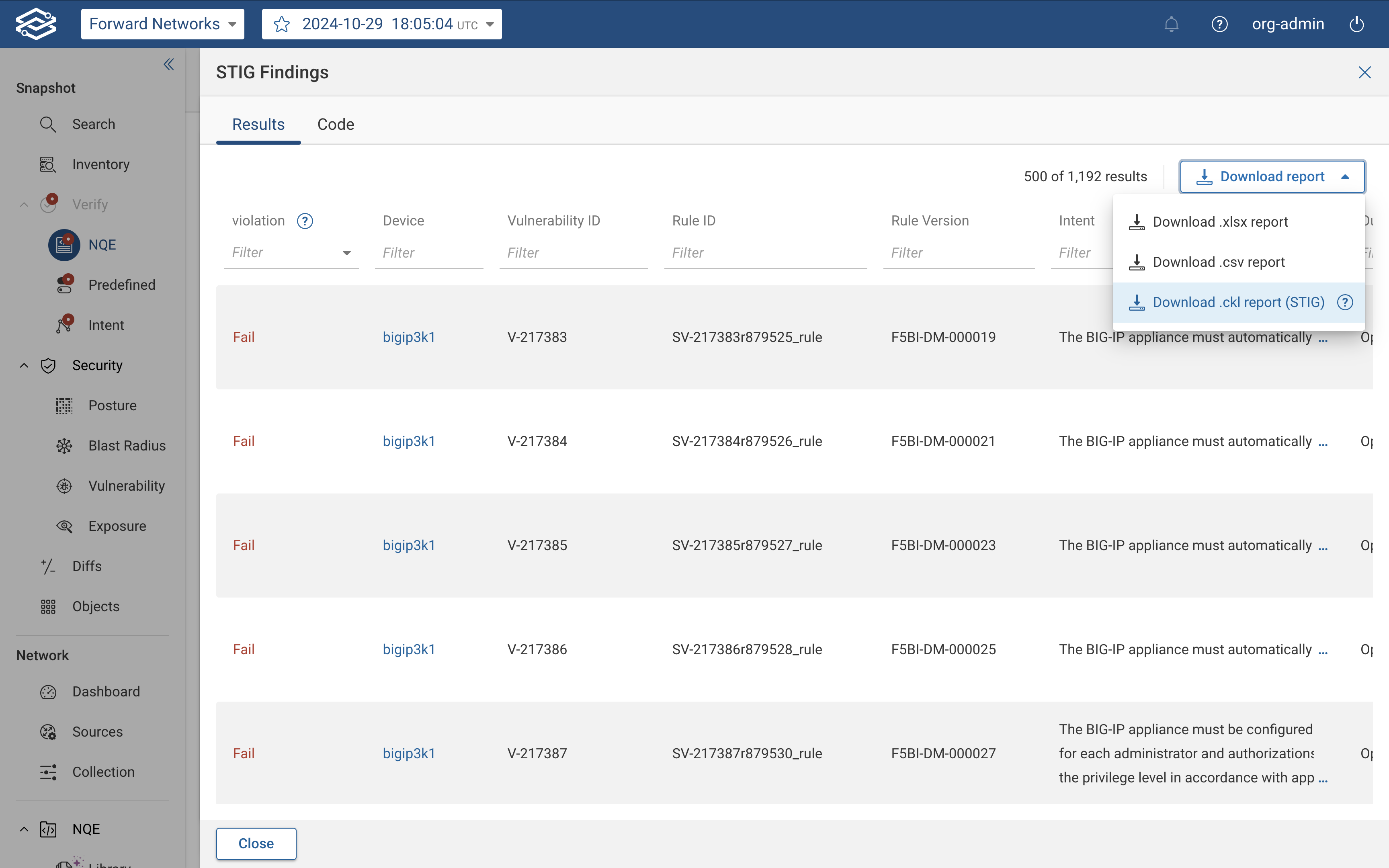This screenshot has height=868, width=1389.
Task: Select cell SV-217383r879525_rule
Action: point(747,337)
